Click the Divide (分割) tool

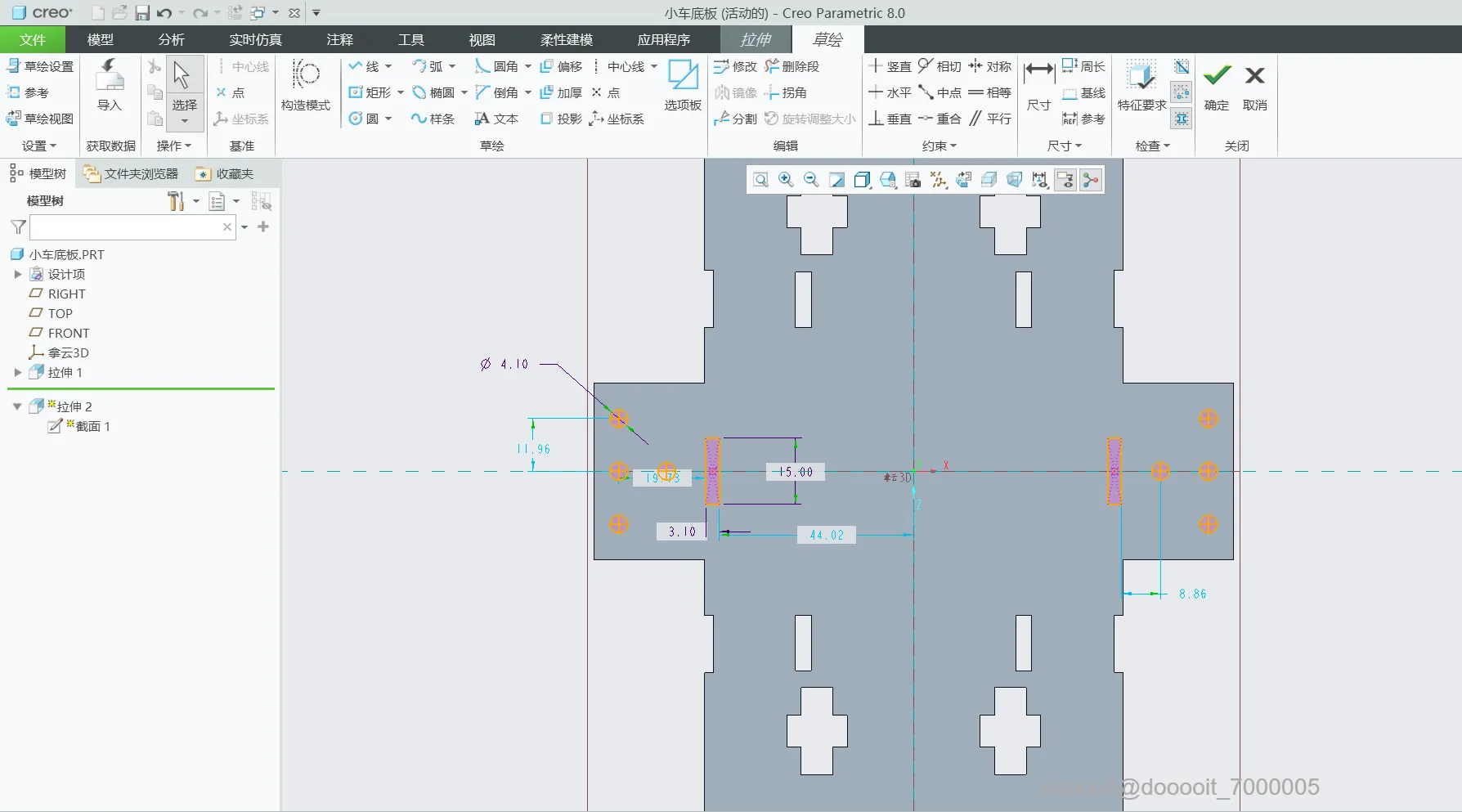pyautogui.click(x=736, y=119)
